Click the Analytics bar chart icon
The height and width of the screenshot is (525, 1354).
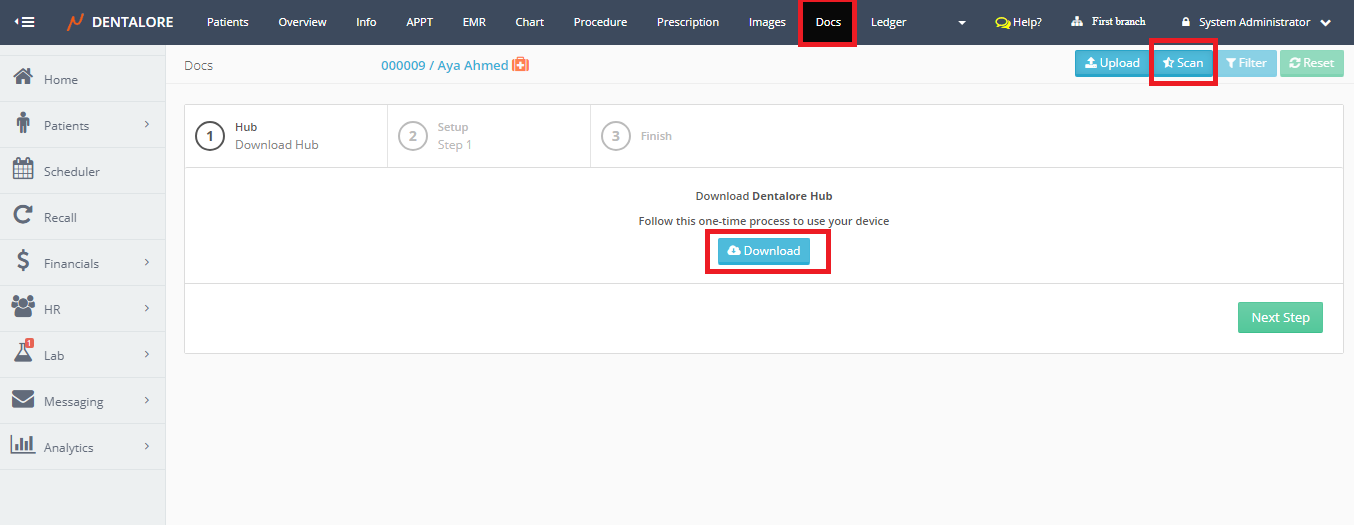[x=23, y=446]
